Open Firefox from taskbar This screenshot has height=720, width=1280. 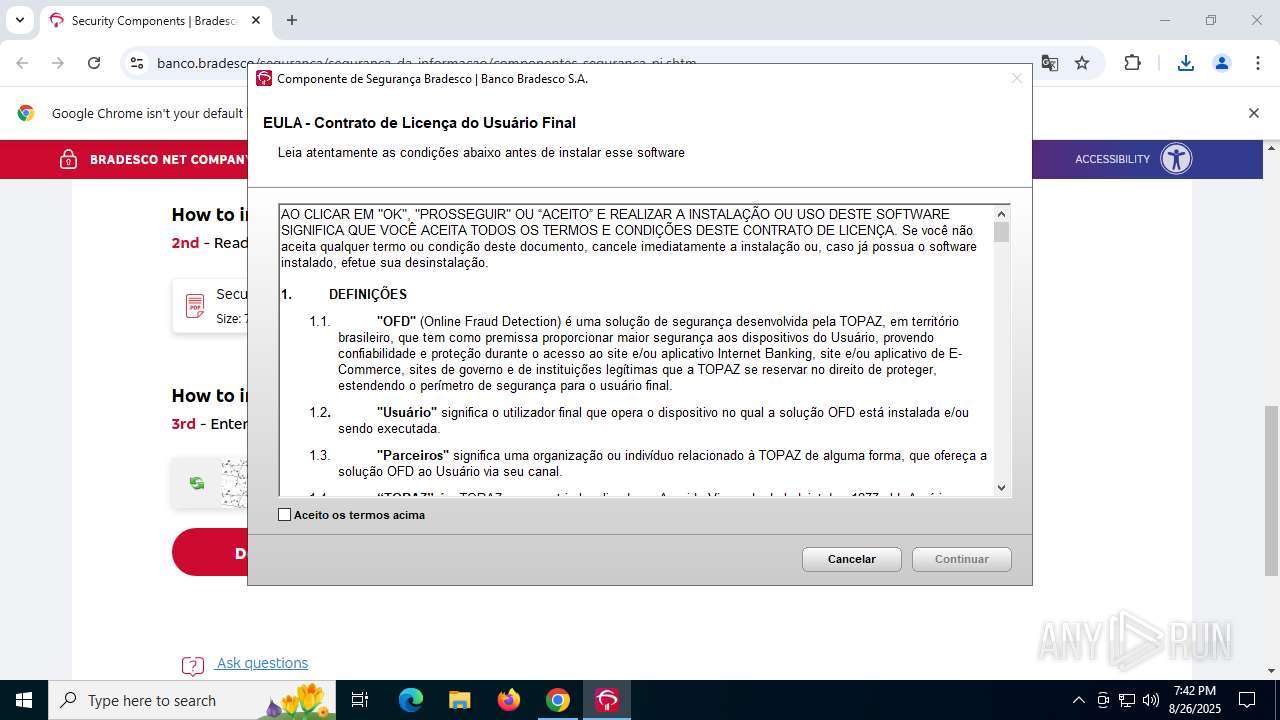[509, 700]
